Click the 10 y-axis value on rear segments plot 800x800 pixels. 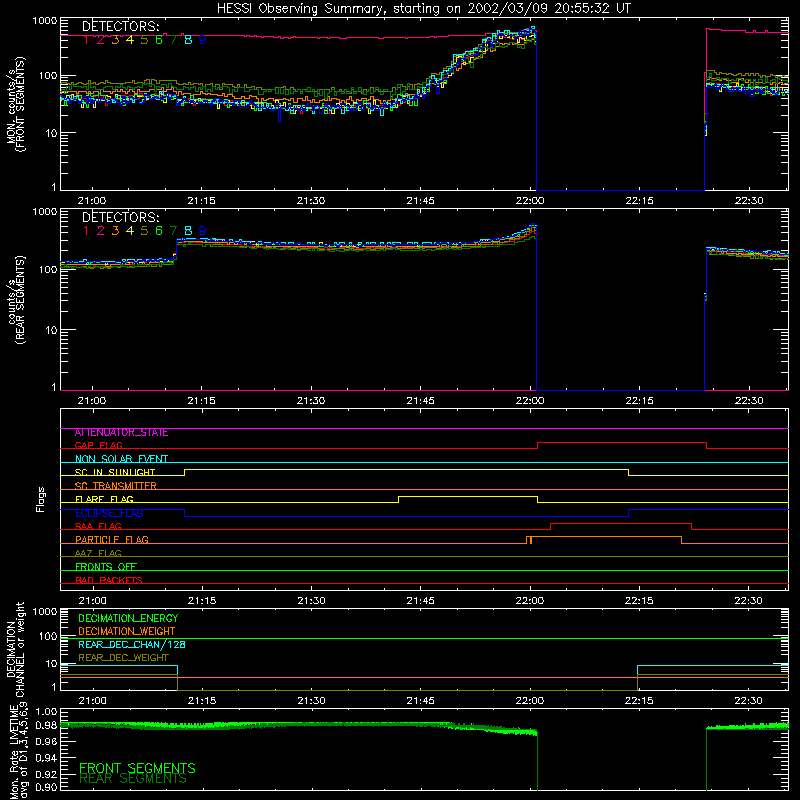click(x=52, y=330)
